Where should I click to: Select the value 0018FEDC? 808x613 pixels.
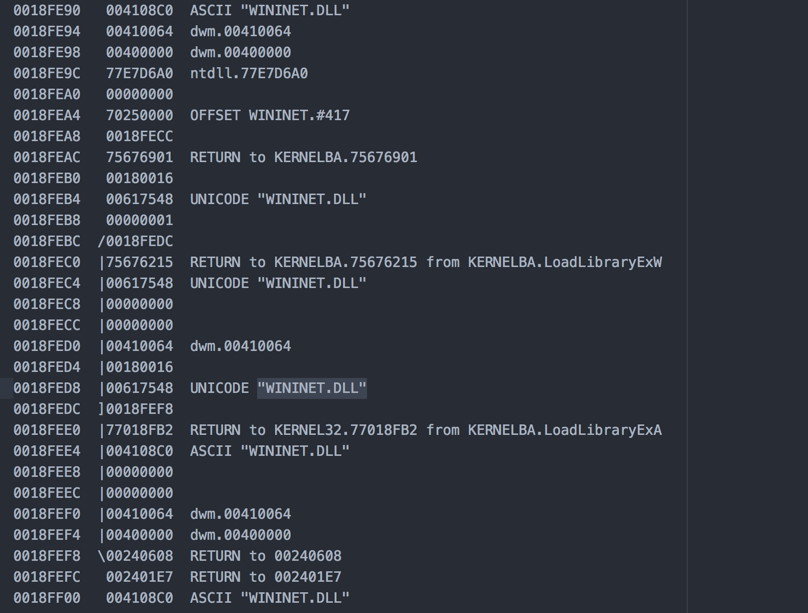pos(139,241)
